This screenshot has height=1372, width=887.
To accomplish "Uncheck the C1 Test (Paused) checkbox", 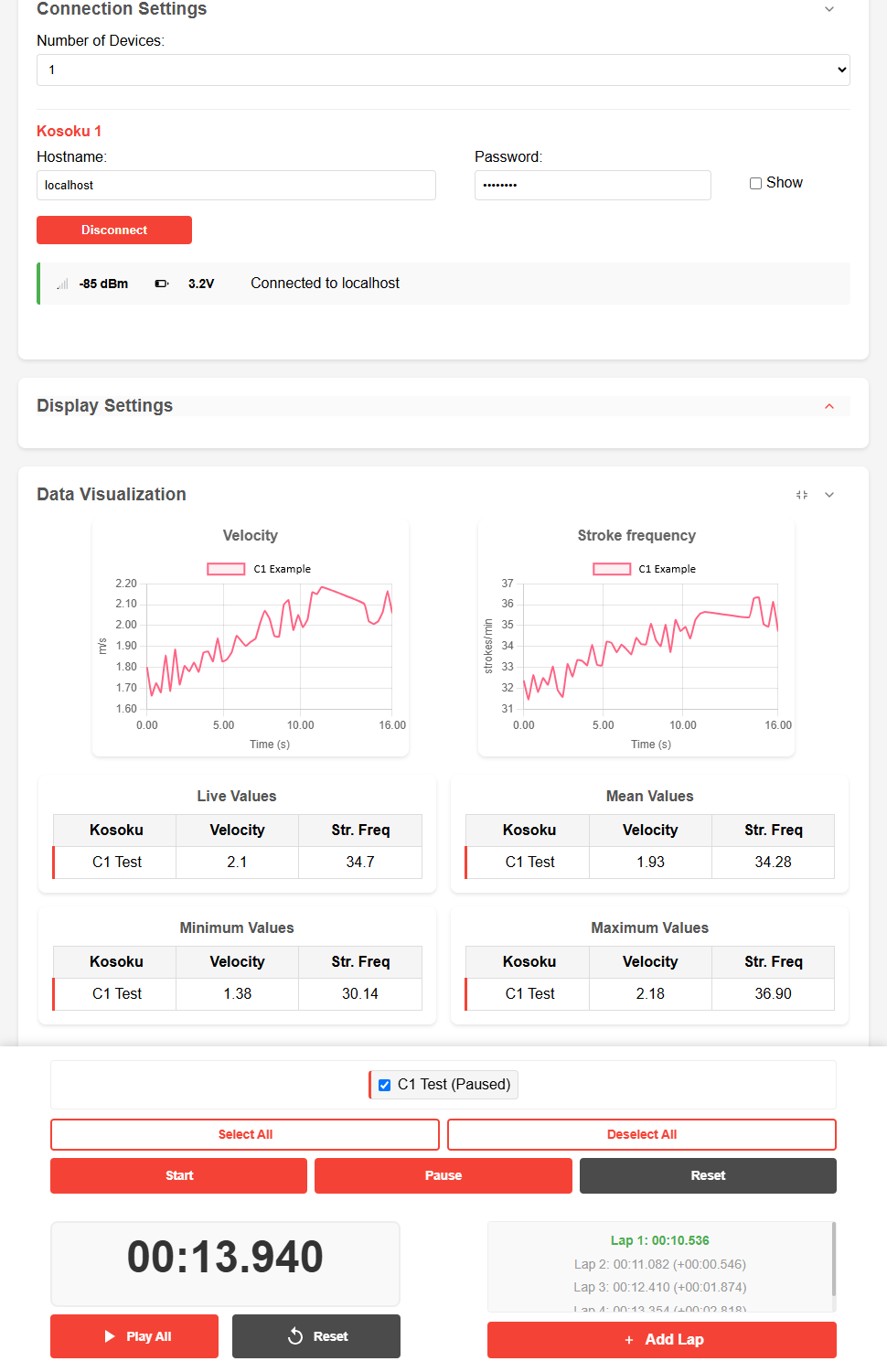I will coord(384,1085).
